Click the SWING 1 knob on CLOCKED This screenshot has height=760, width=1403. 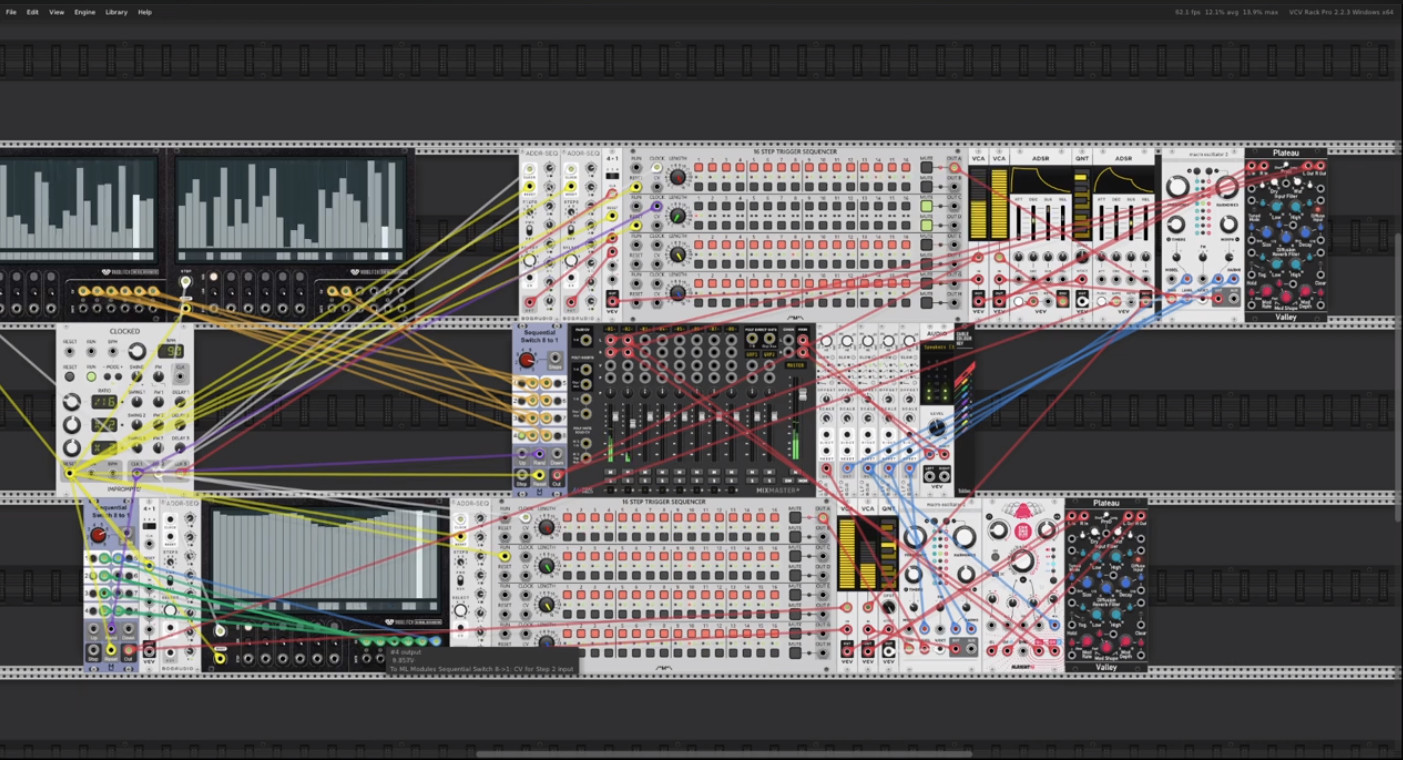[137, 402]
